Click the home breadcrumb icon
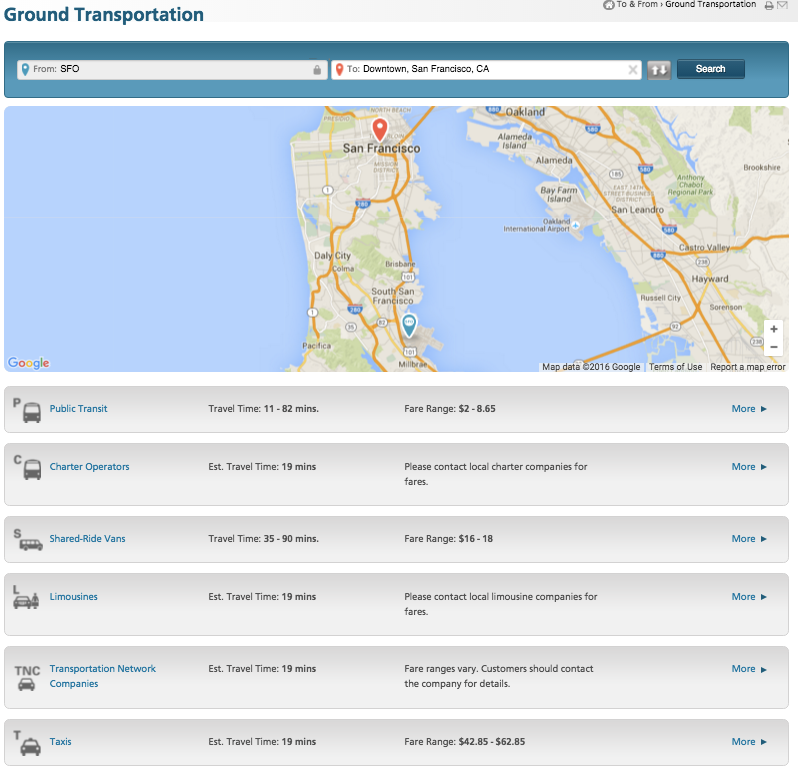This screenshot has height=768, width=798. [x=609, y=5]
